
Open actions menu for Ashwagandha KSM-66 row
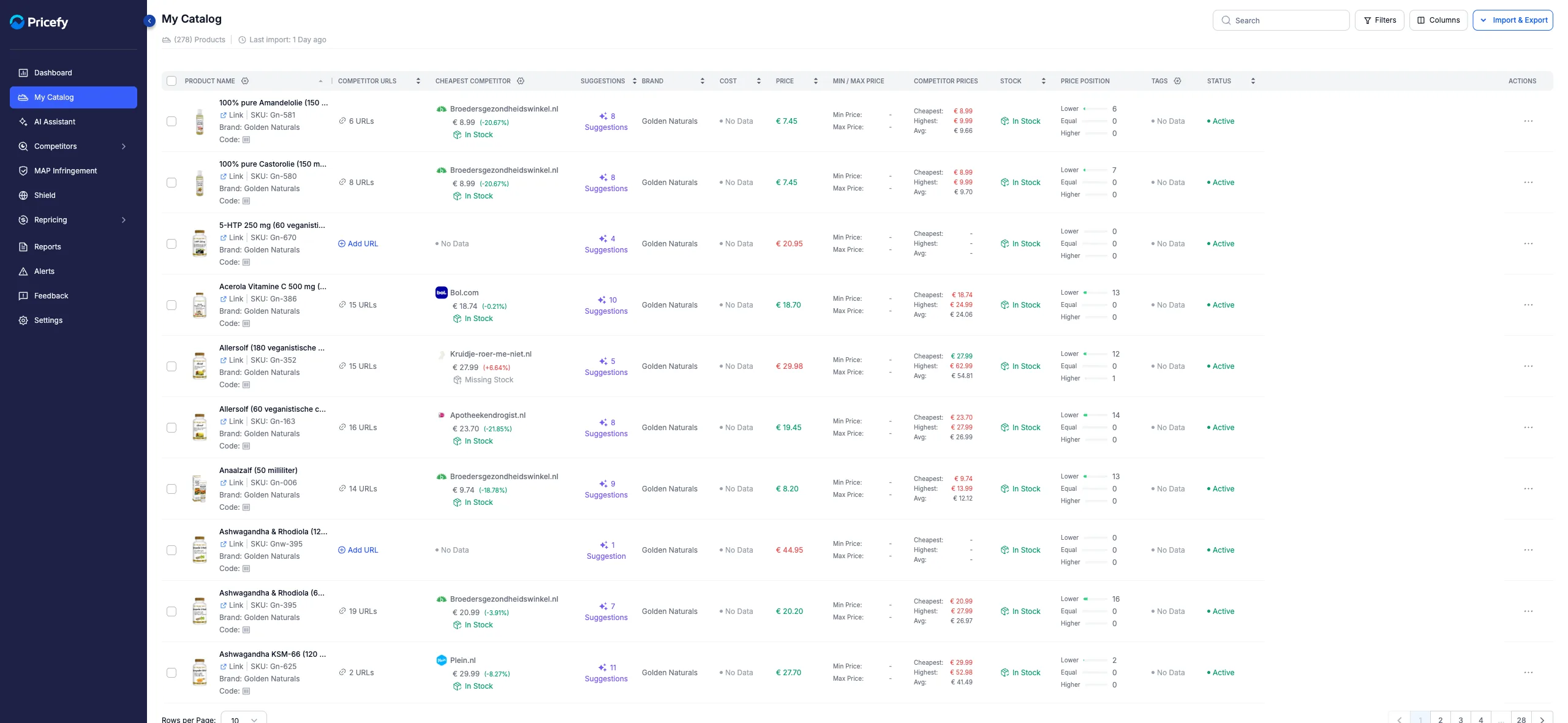coord(1528,673)
